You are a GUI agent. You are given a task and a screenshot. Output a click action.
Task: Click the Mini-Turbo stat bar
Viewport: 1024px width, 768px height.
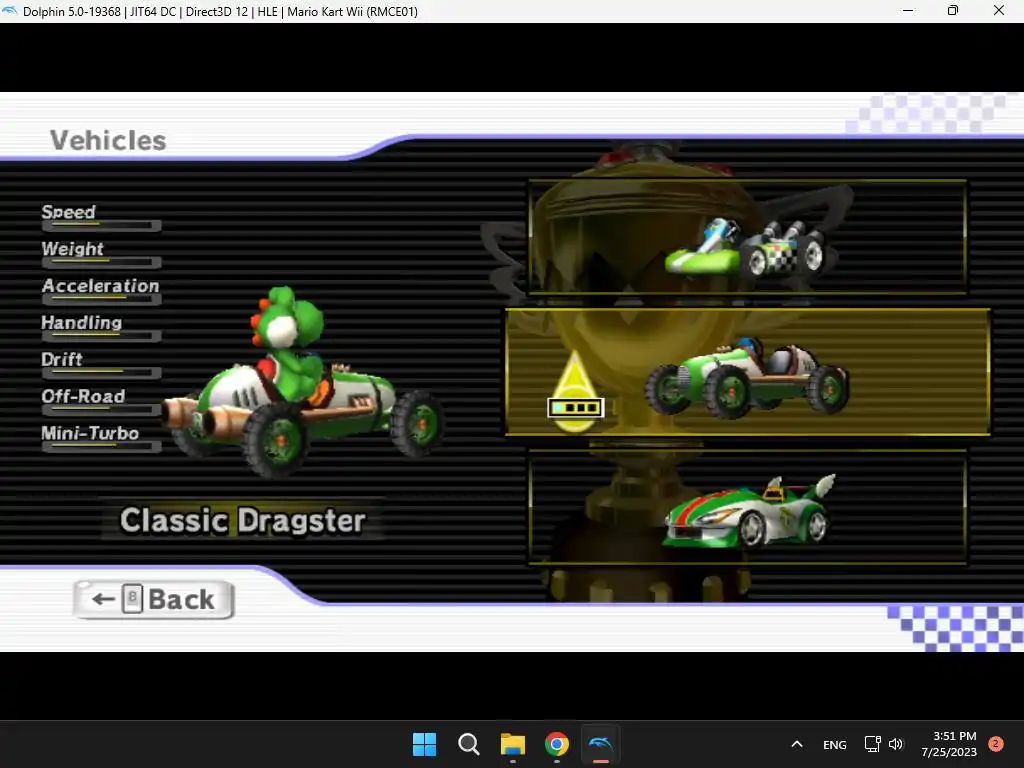[101, 447]
